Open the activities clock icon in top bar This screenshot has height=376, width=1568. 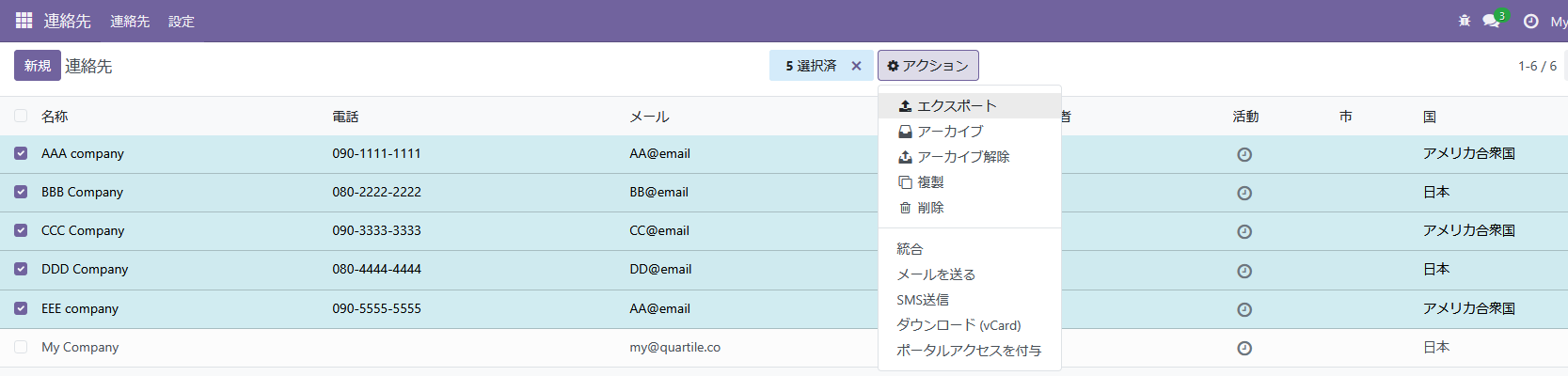click(x=1530, y=21)
